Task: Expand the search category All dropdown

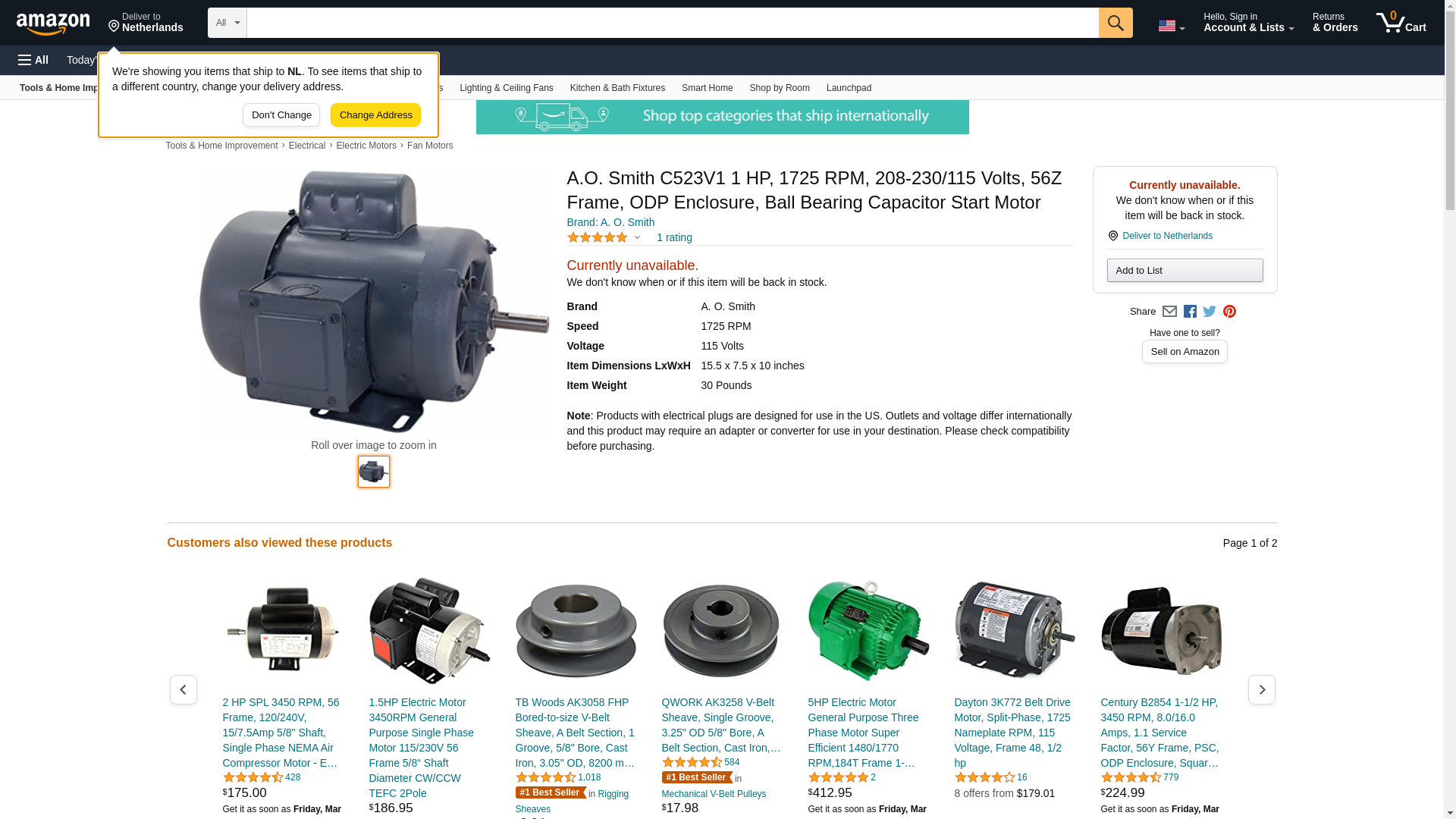Action: pyautogui.click(x=227, y=23)
